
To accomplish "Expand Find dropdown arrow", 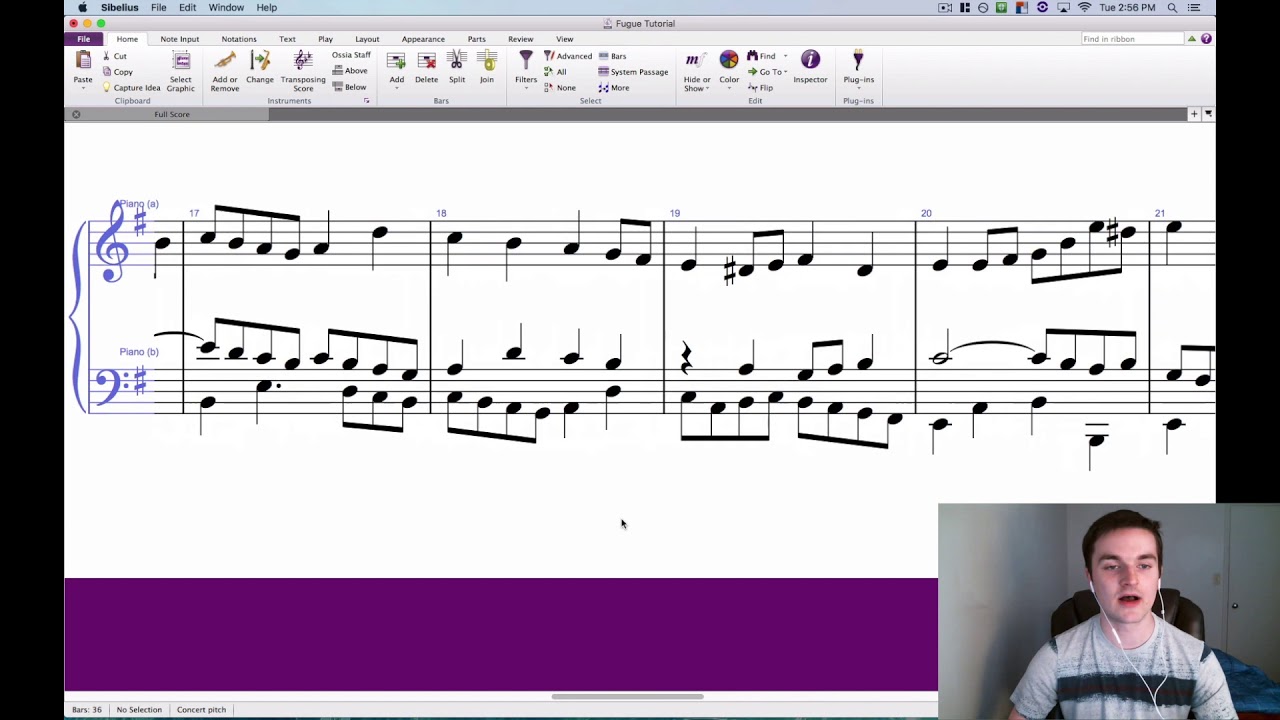I will click(785, 56).
